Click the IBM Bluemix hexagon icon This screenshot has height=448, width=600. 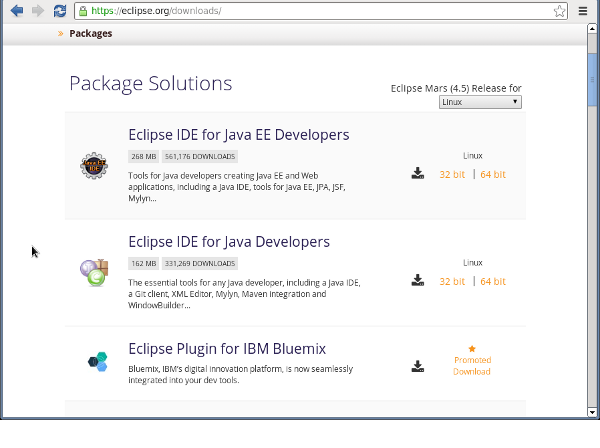[98, 362]
